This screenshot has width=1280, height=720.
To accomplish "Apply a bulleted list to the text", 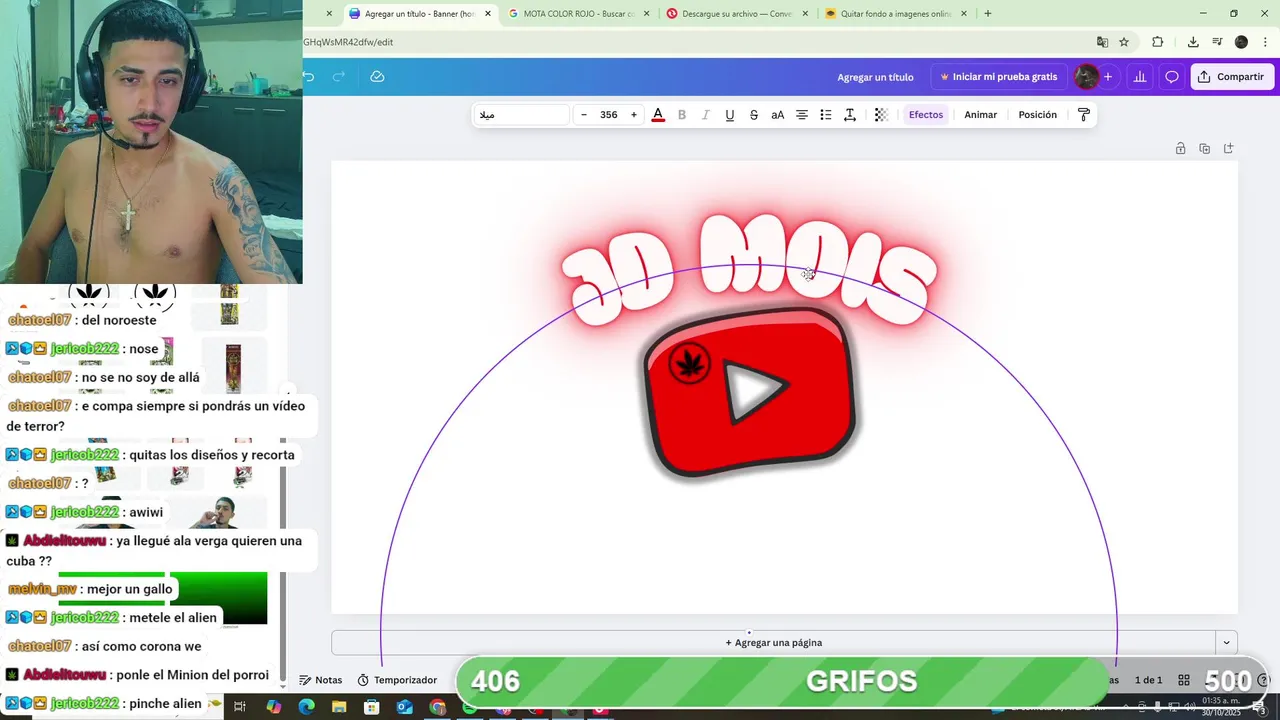I will pos(826,115).
